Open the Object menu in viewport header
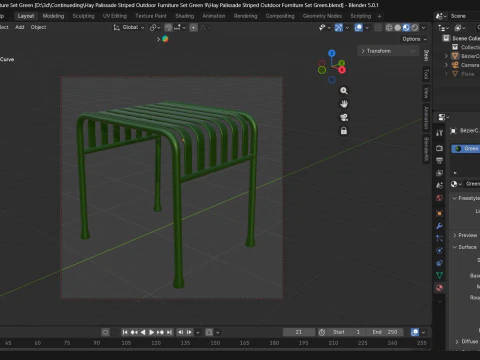Image resolution: width=480 pixels, height=360 pixels. [38, 27]
